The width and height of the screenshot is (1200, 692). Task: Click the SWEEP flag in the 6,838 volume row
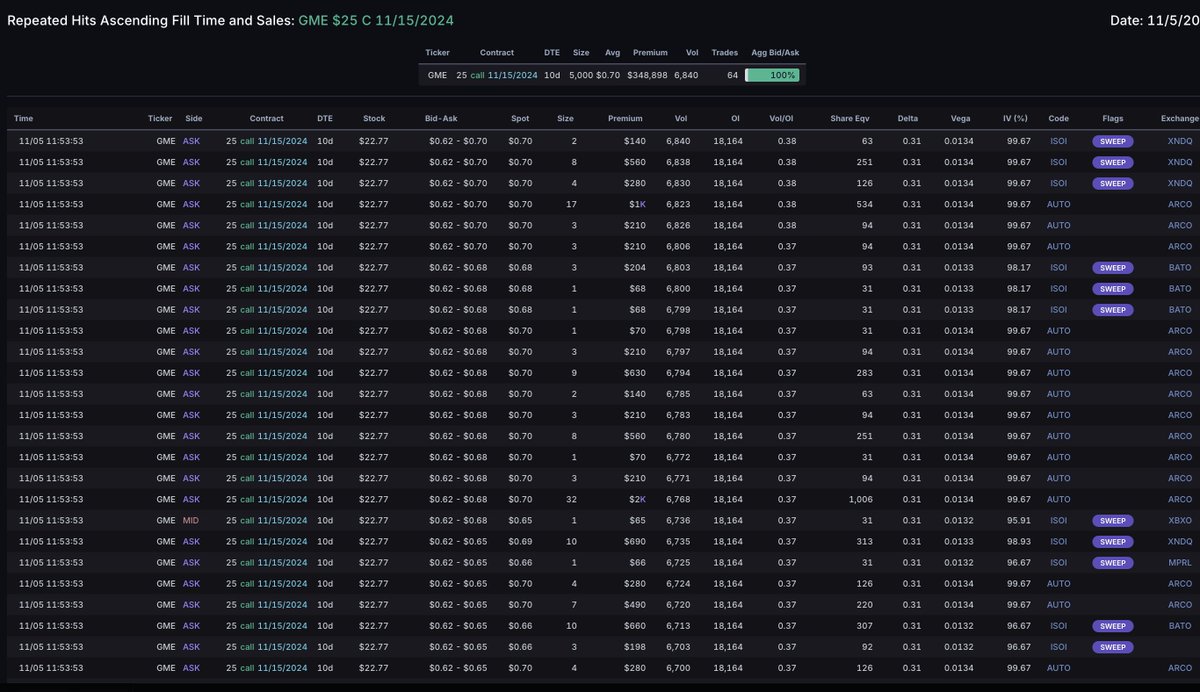coord(1112,163)
